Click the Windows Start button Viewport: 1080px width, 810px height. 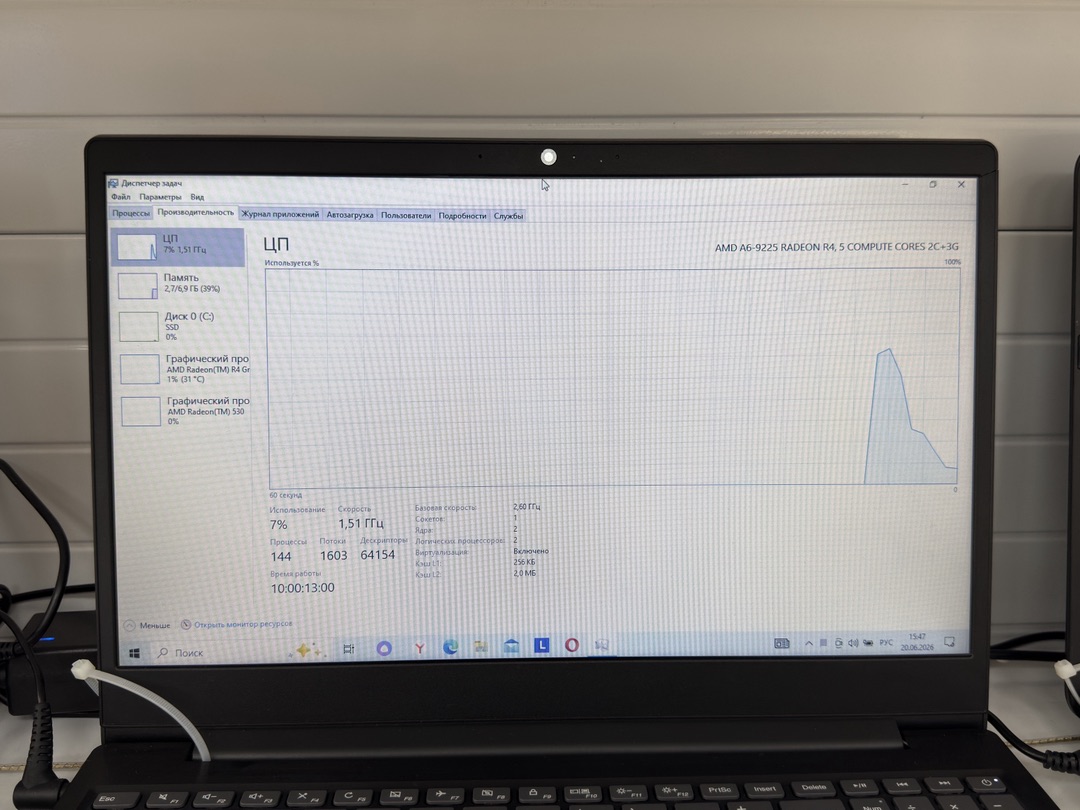point(134,653)
